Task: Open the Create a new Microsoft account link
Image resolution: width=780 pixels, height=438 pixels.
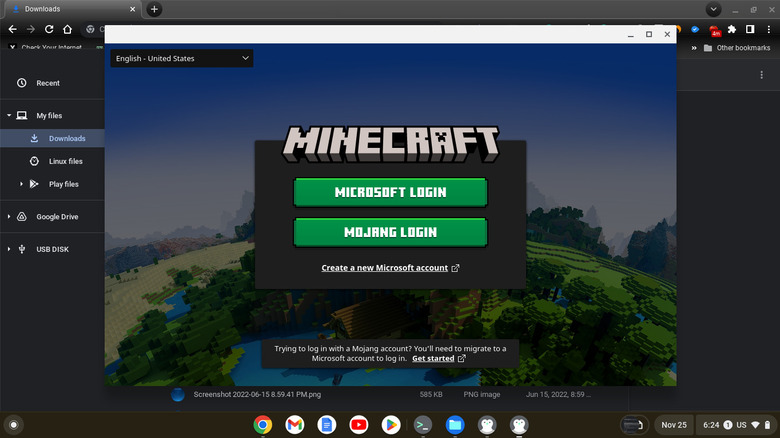Action: pyautogui.click(x=390, y=268)
